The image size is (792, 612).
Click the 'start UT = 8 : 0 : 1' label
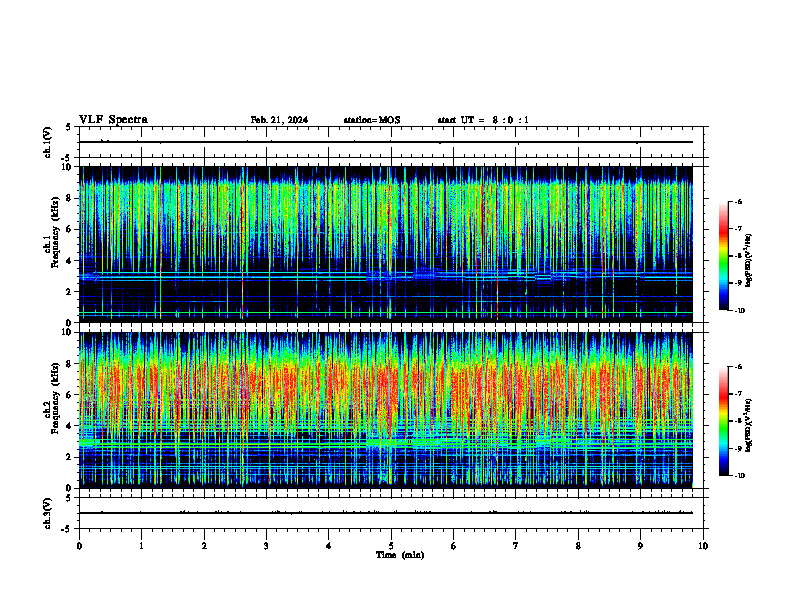tap(483, 120)
